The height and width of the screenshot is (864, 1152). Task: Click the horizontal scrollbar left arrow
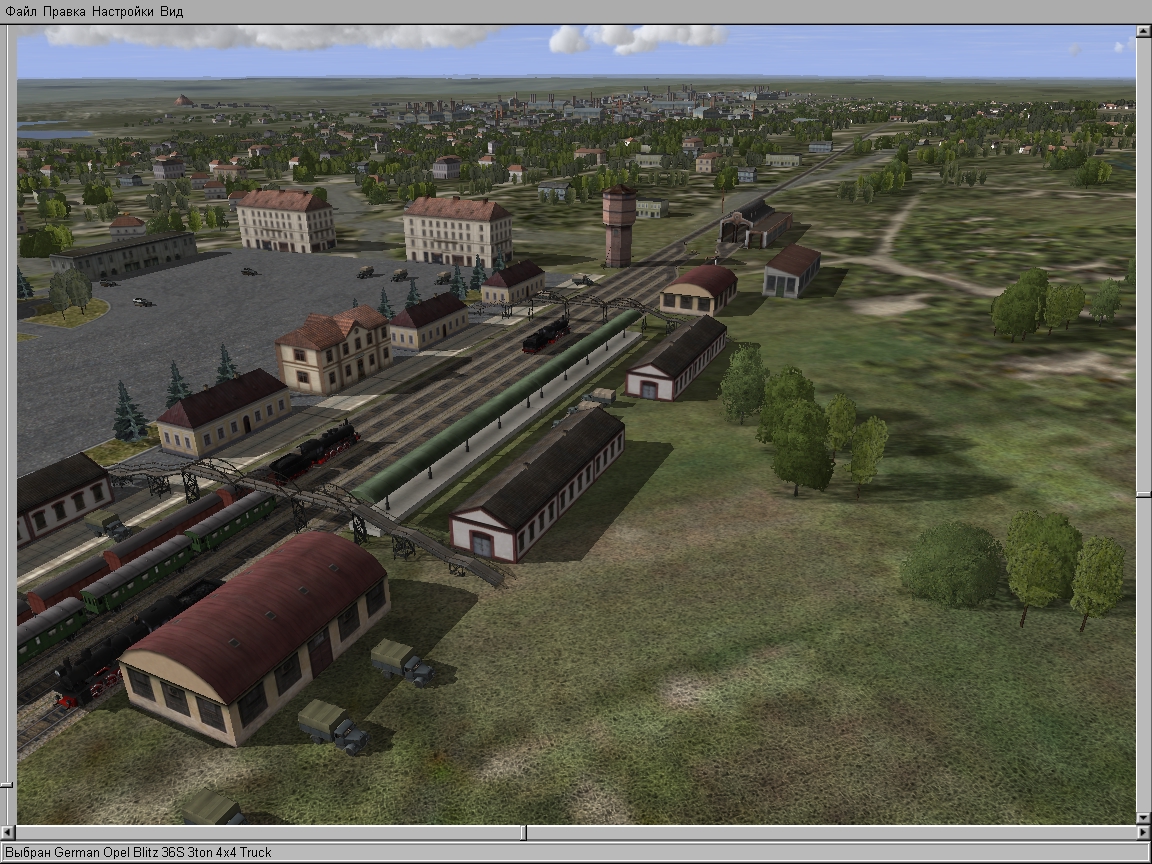tap(8, 833)
